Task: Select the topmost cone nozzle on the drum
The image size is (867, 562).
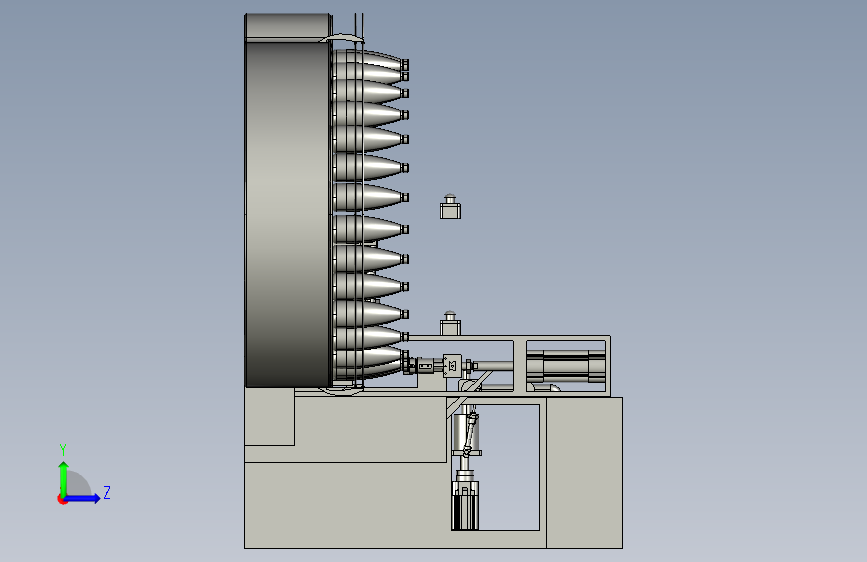Action: [x=370, y=61]
